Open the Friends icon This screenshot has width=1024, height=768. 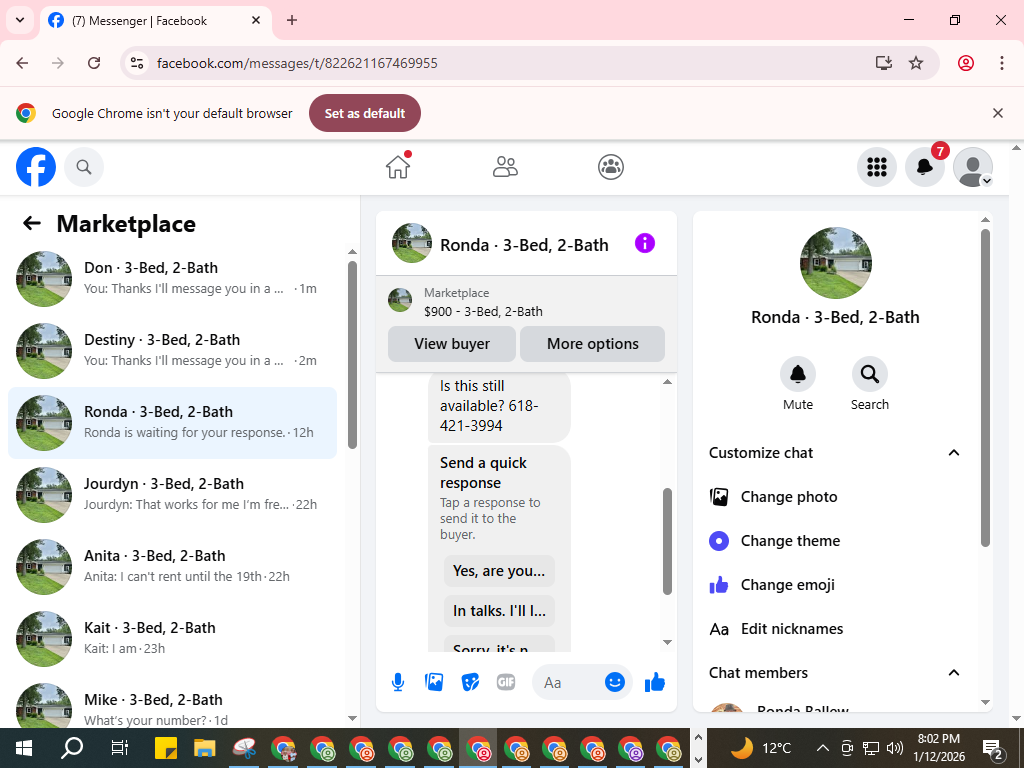point(505,167)
